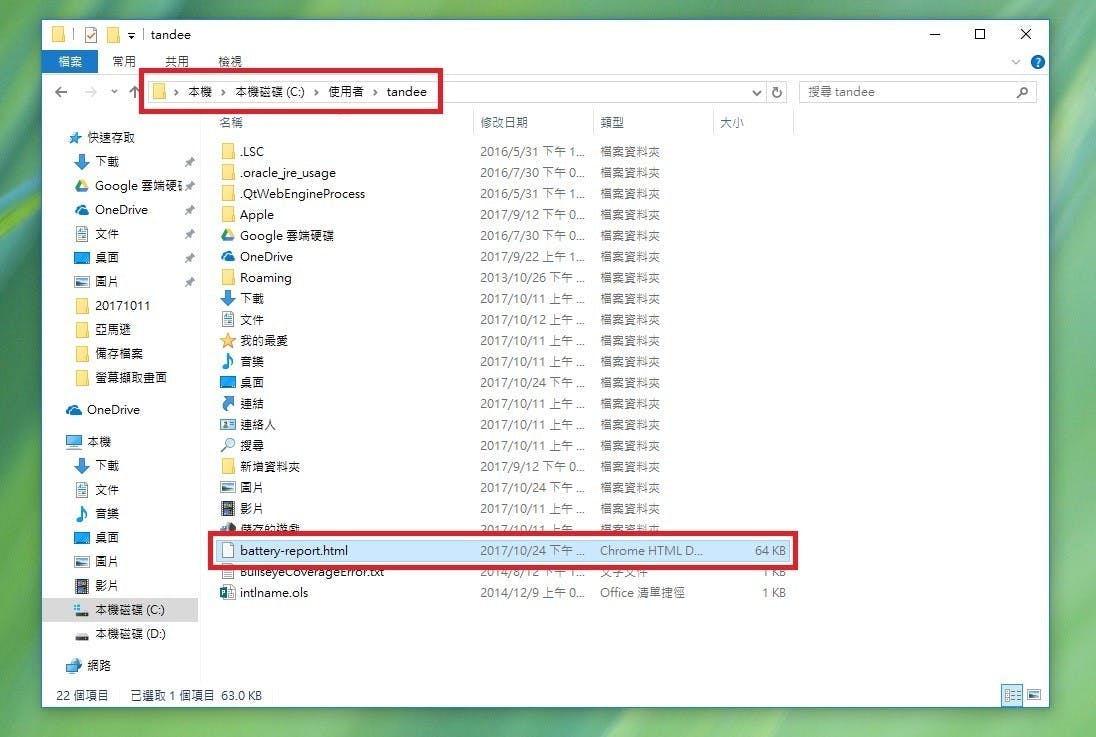Image resolution: width=1096 pixels, height=737 pixels.
Task: Open Quick Access Toolbar customize dropdown
Action: pyautogui.click(x=131, y=35)
